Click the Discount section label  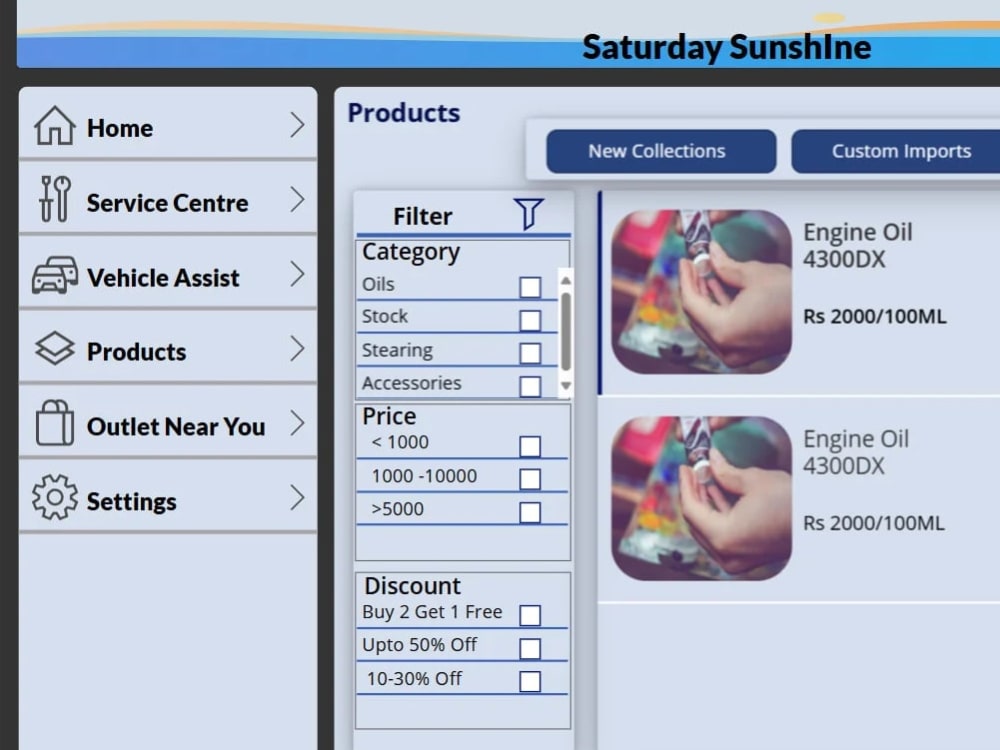(412, 585)
